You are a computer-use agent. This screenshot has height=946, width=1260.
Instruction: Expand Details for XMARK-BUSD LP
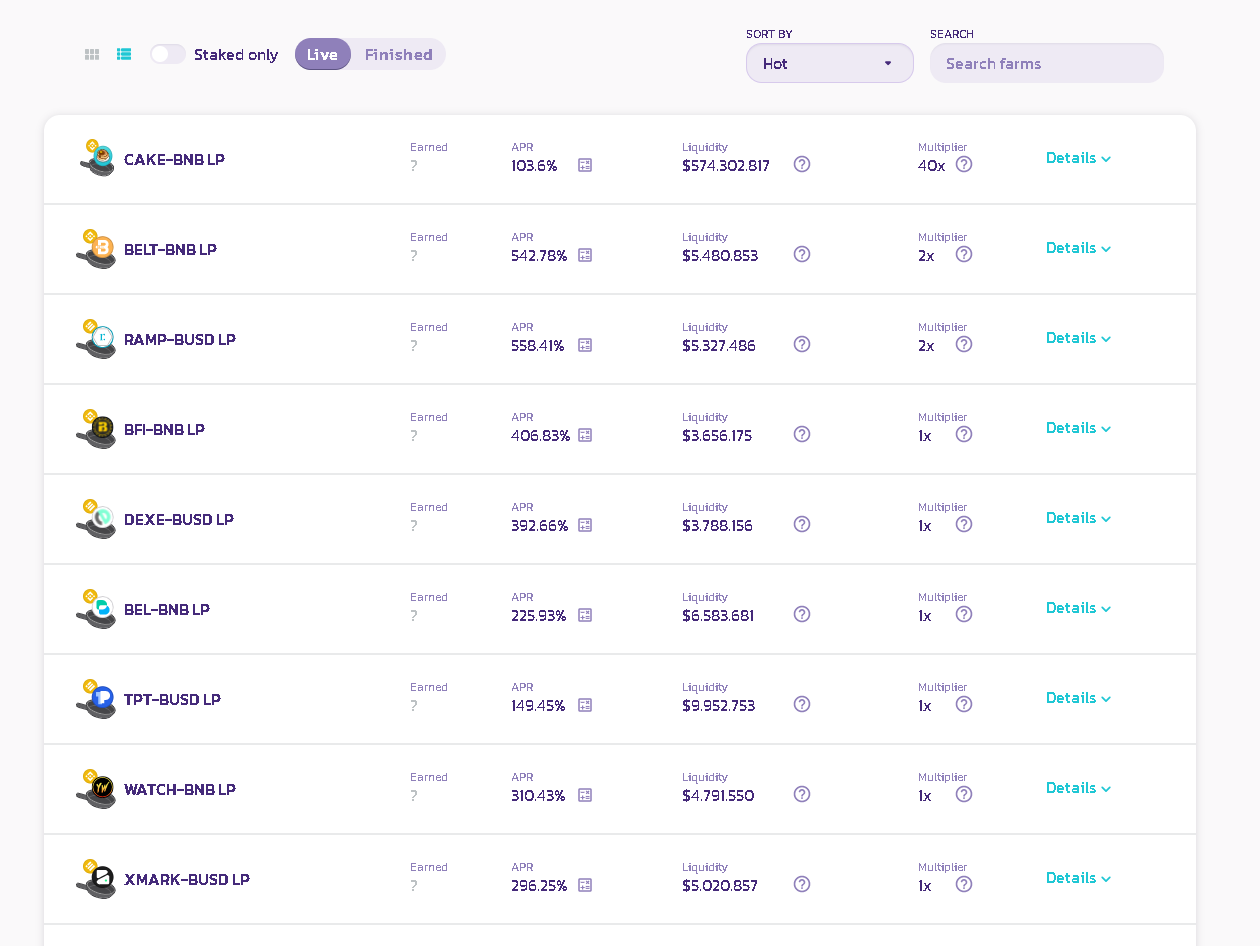click(1078, 878)
